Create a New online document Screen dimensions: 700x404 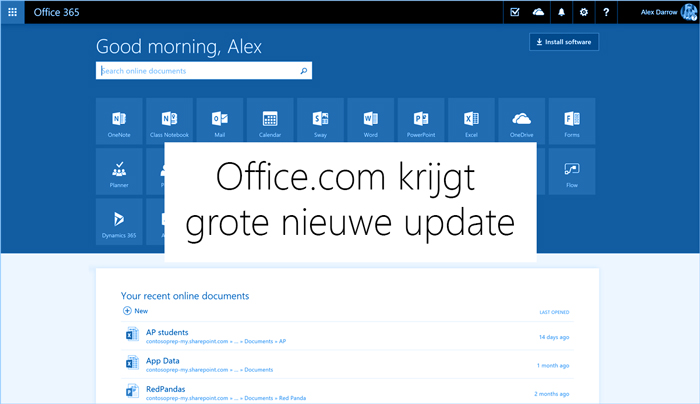pyautogui.click(x=135, y=311)
